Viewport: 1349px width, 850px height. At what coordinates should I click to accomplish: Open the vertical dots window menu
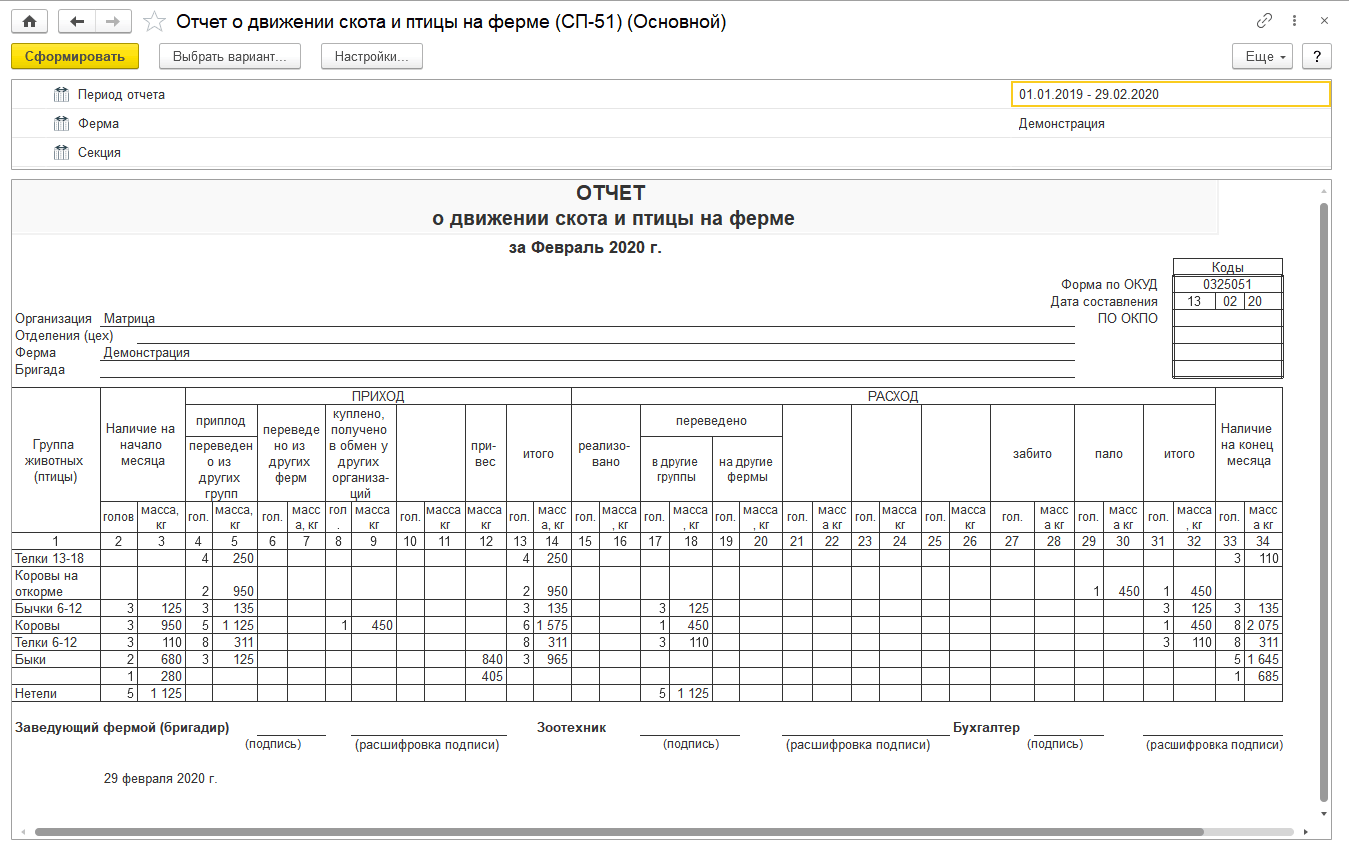coord(1296,21)
